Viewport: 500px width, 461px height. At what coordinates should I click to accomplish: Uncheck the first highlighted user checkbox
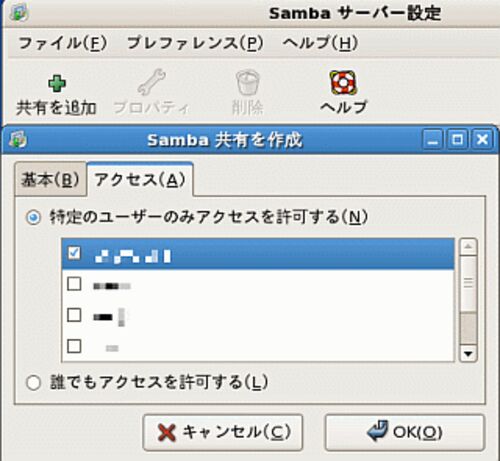74,253
